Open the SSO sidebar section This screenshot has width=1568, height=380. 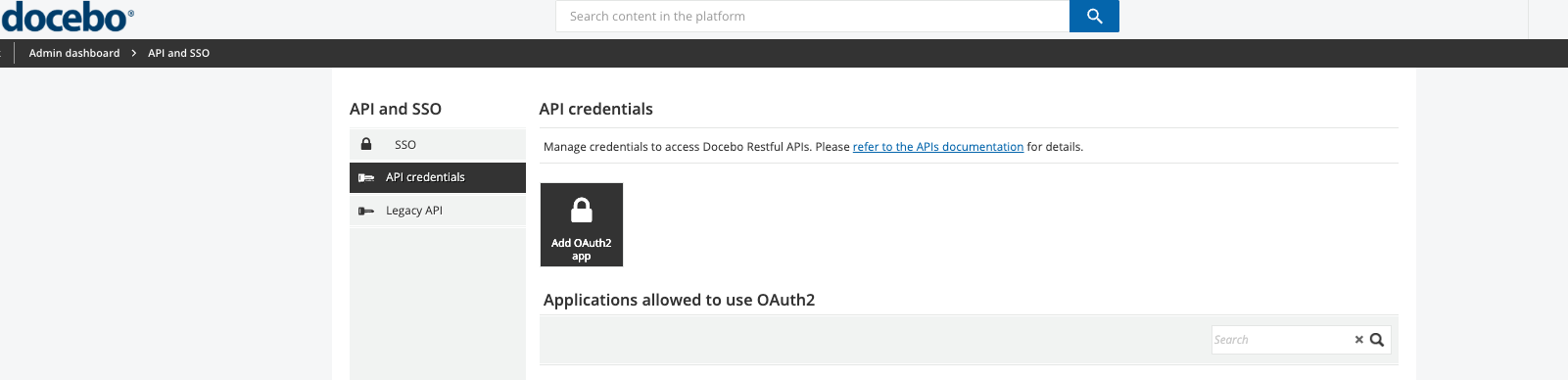click(438, 144)
